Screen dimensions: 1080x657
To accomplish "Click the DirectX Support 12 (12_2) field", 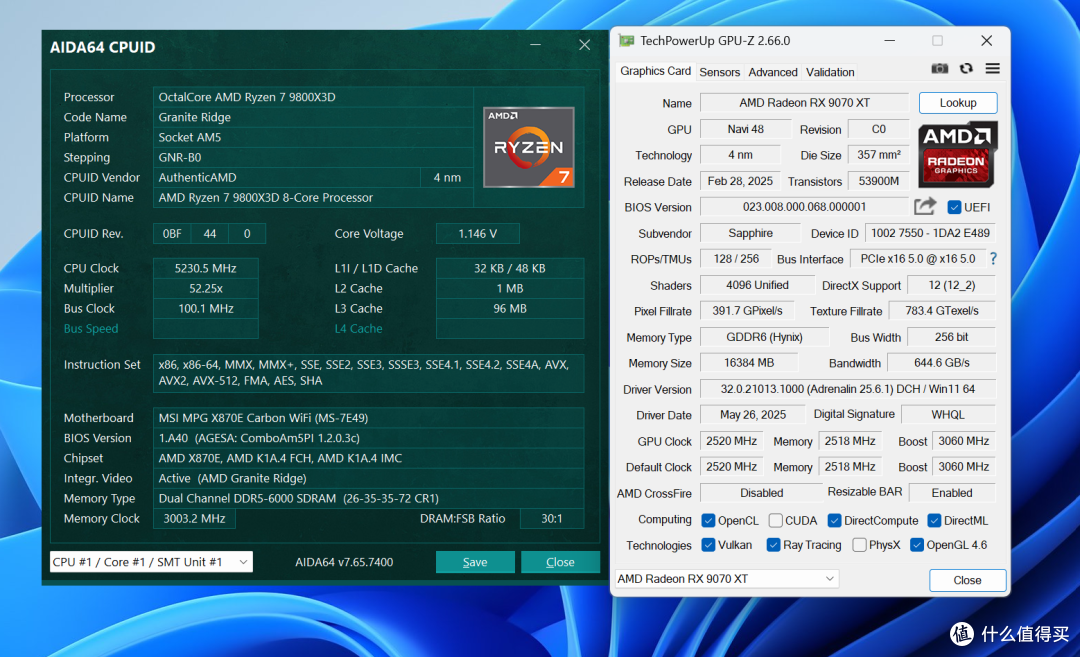I will [x=952, y=285].
